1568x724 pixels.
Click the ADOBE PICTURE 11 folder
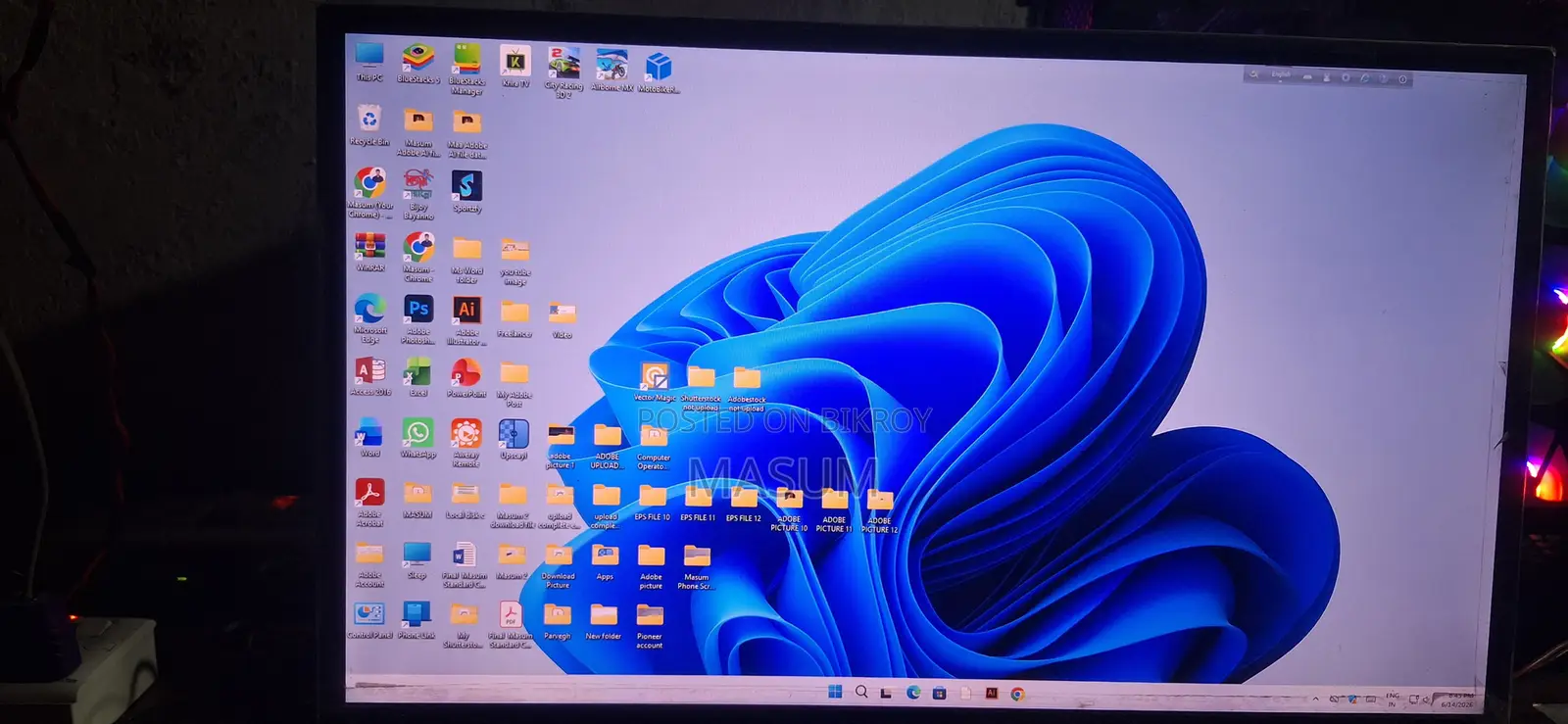click(834, 510)
